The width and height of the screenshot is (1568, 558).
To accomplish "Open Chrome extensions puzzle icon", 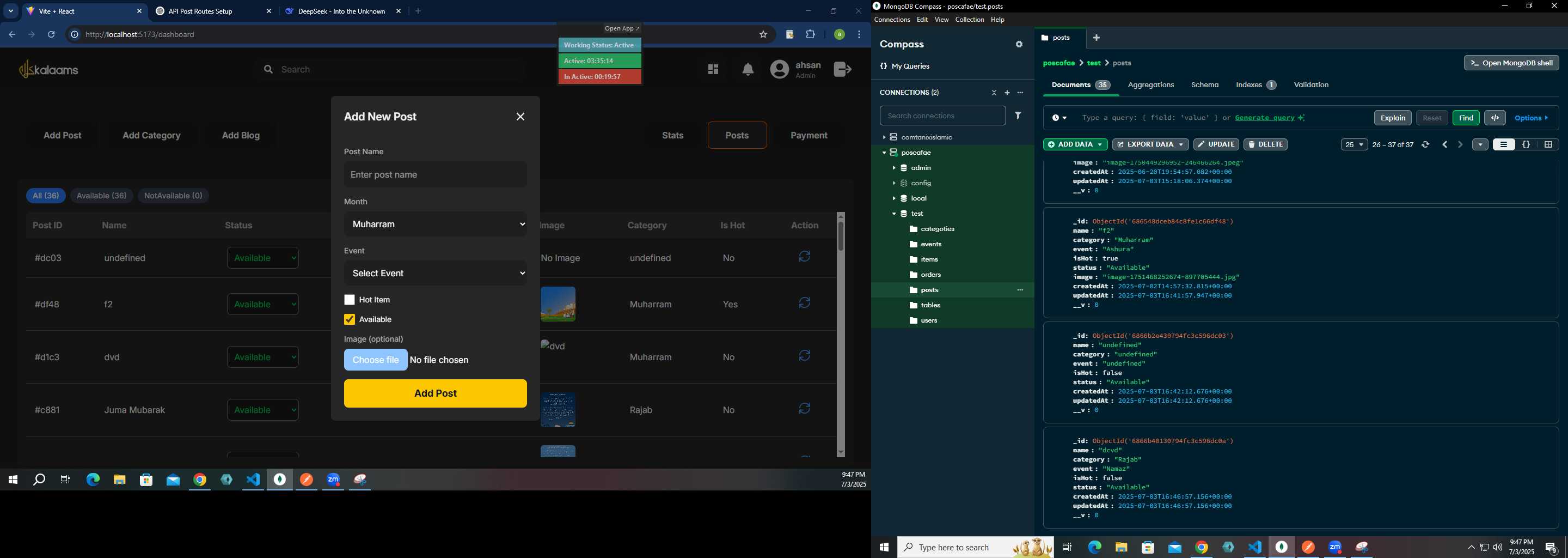I will point(811,35).
